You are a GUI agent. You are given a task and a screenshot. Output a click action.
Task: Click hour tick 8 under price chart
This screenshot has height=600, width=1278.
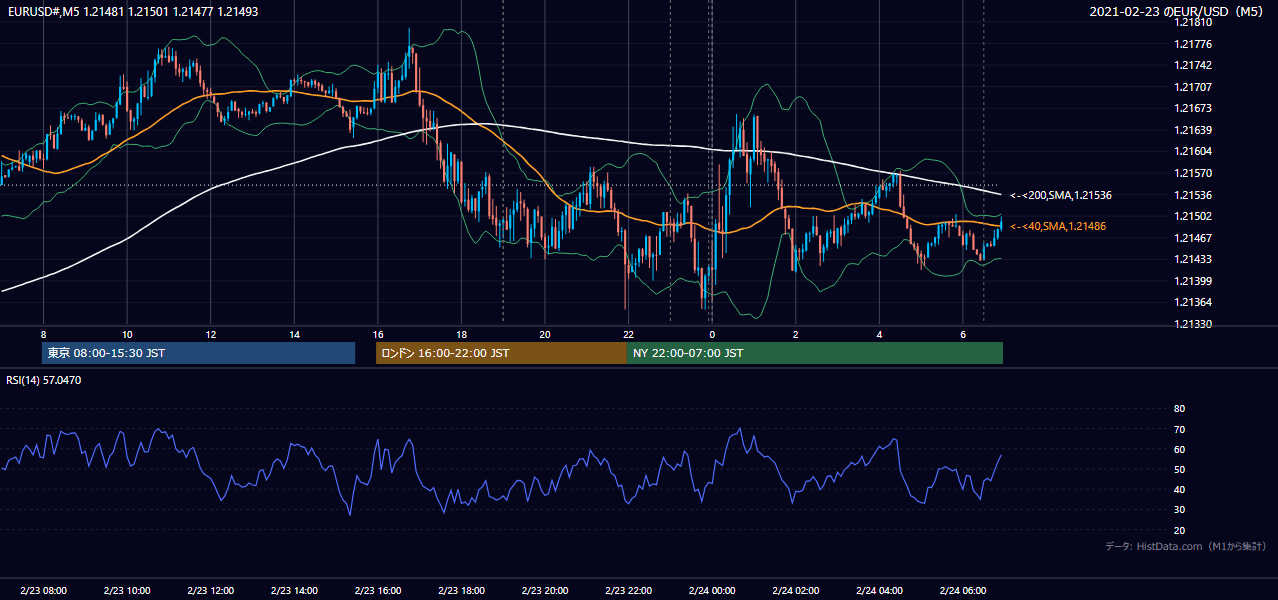tap(43, 334)
